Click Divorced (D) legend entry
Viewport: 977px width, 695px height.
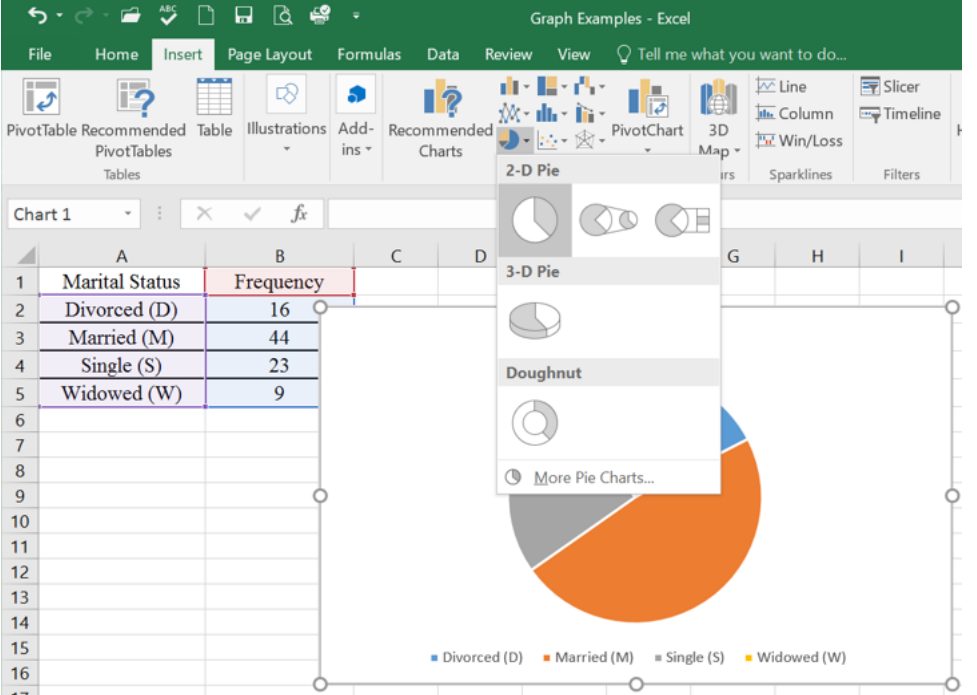[x=477, y=657]
